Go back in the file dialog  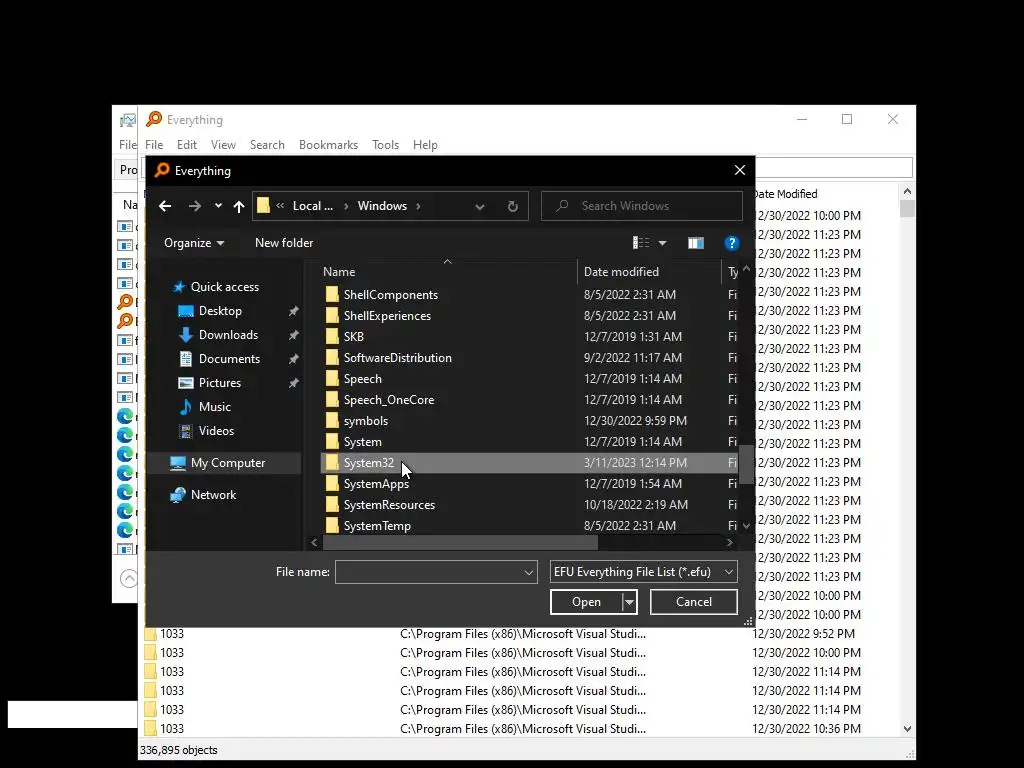[x=165, y=206]
